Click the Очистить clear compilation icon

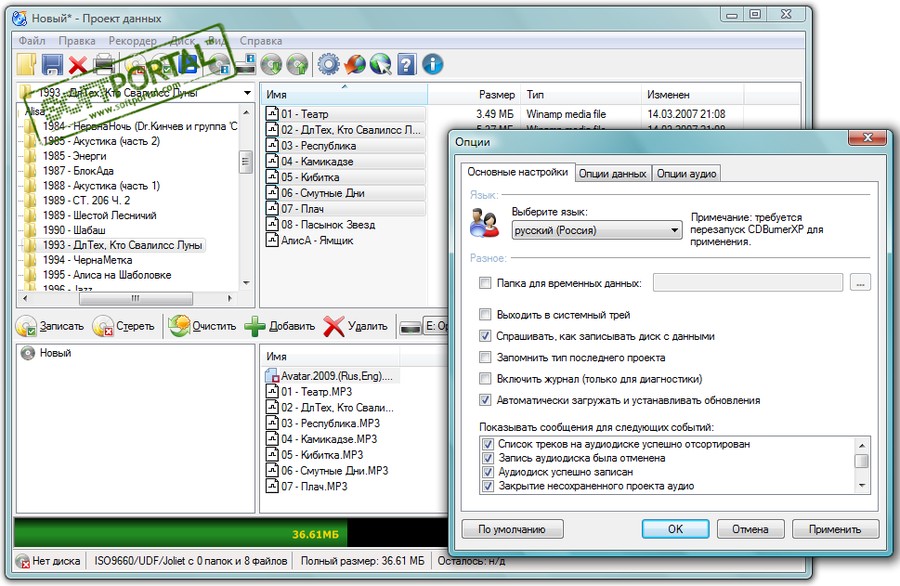pos(179,325)
